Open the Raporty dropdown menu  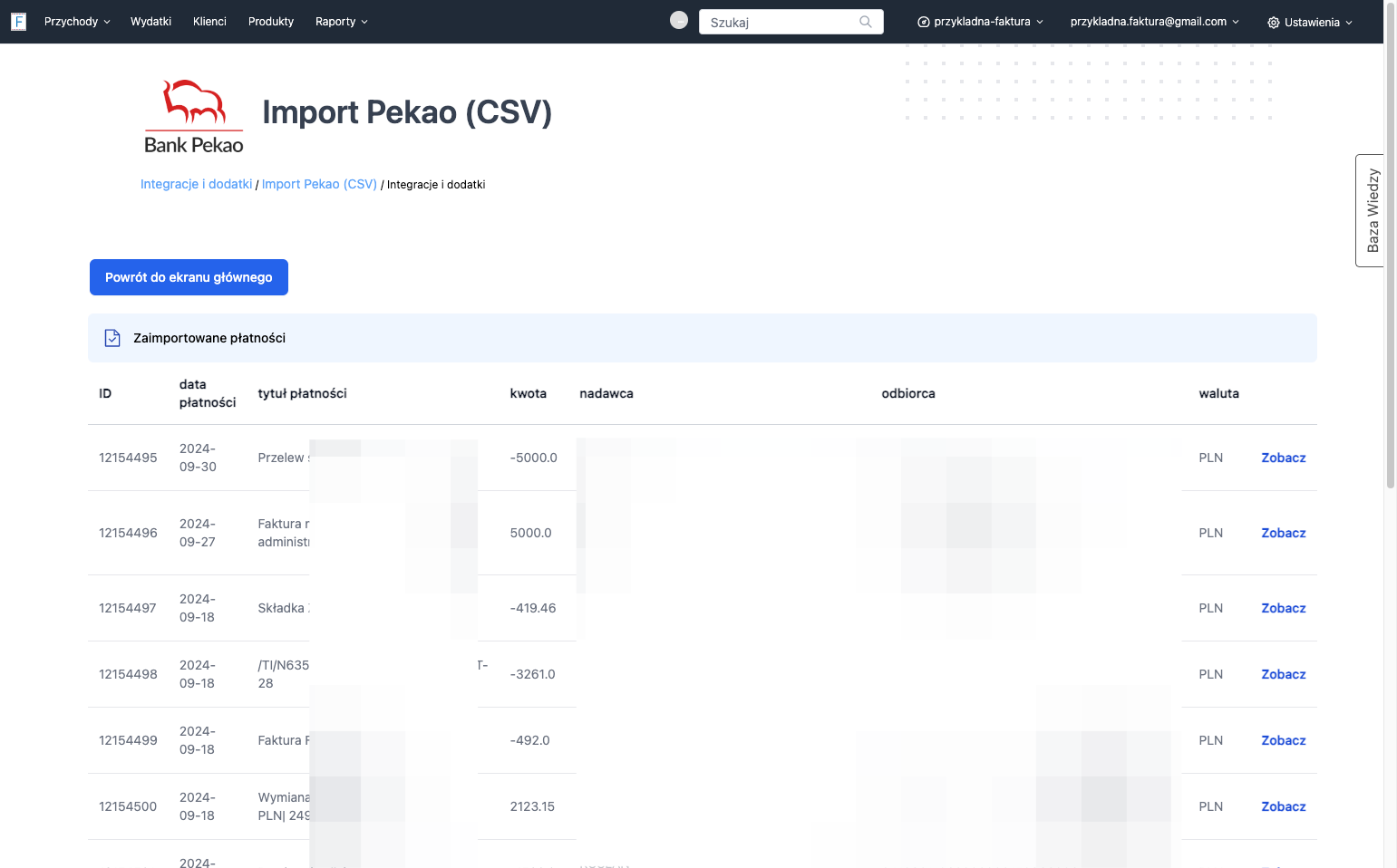342,22
